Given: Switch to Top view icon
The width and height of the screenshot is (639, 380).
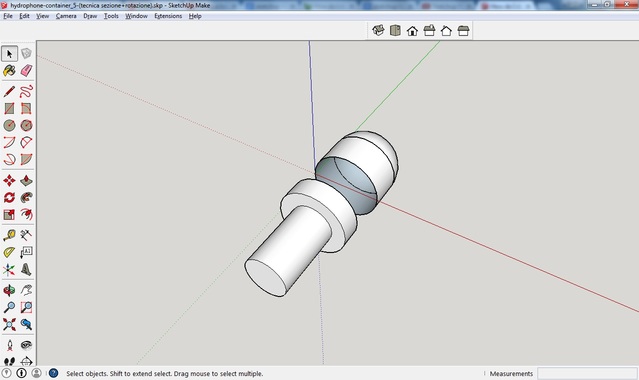Looking at the screenshot, I should (x=395, y=31).
